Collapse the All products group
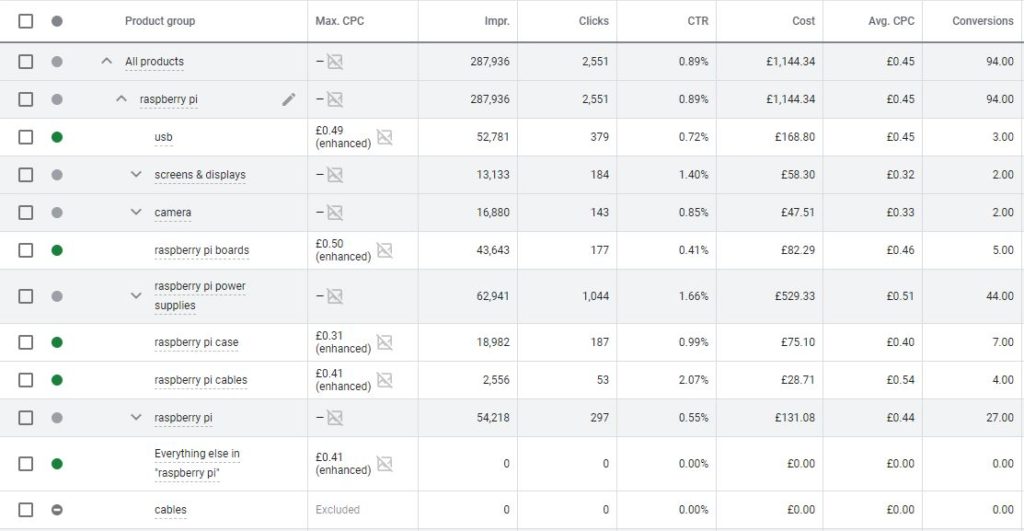 coord(107,61)
